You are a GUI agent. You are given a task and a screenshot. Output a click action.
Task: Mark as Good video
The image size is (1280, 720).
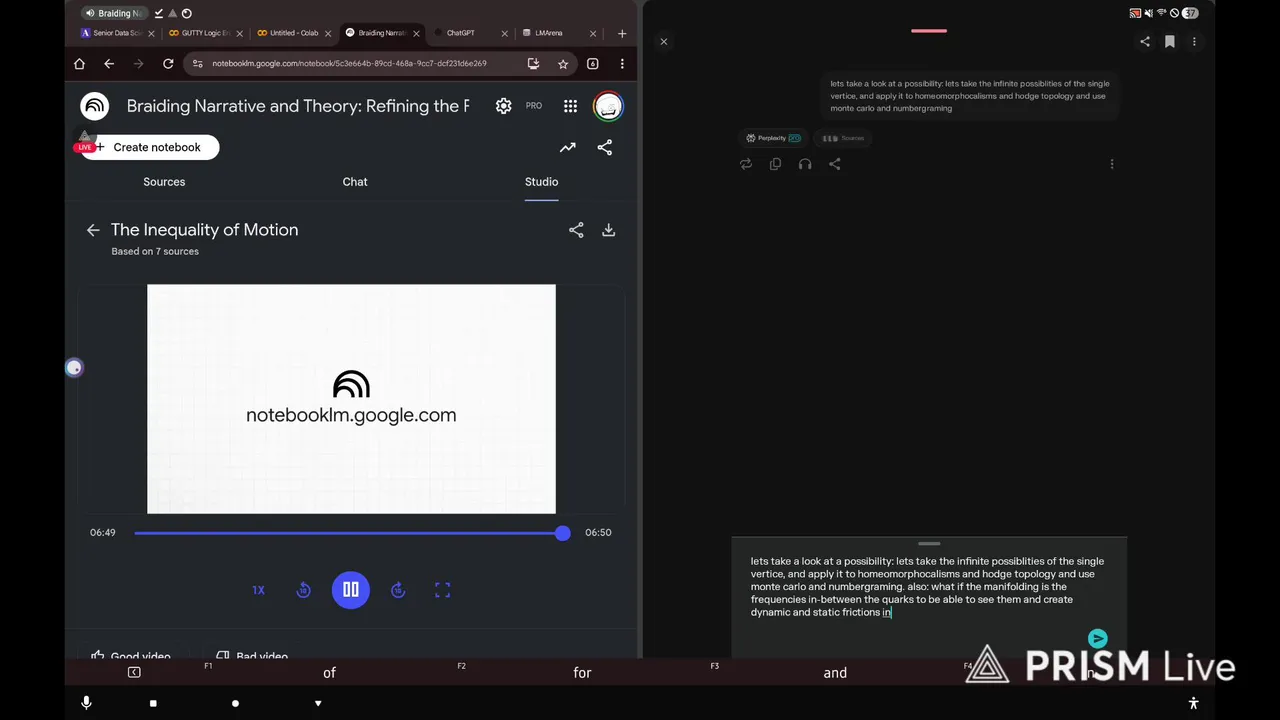coord(131,656)
